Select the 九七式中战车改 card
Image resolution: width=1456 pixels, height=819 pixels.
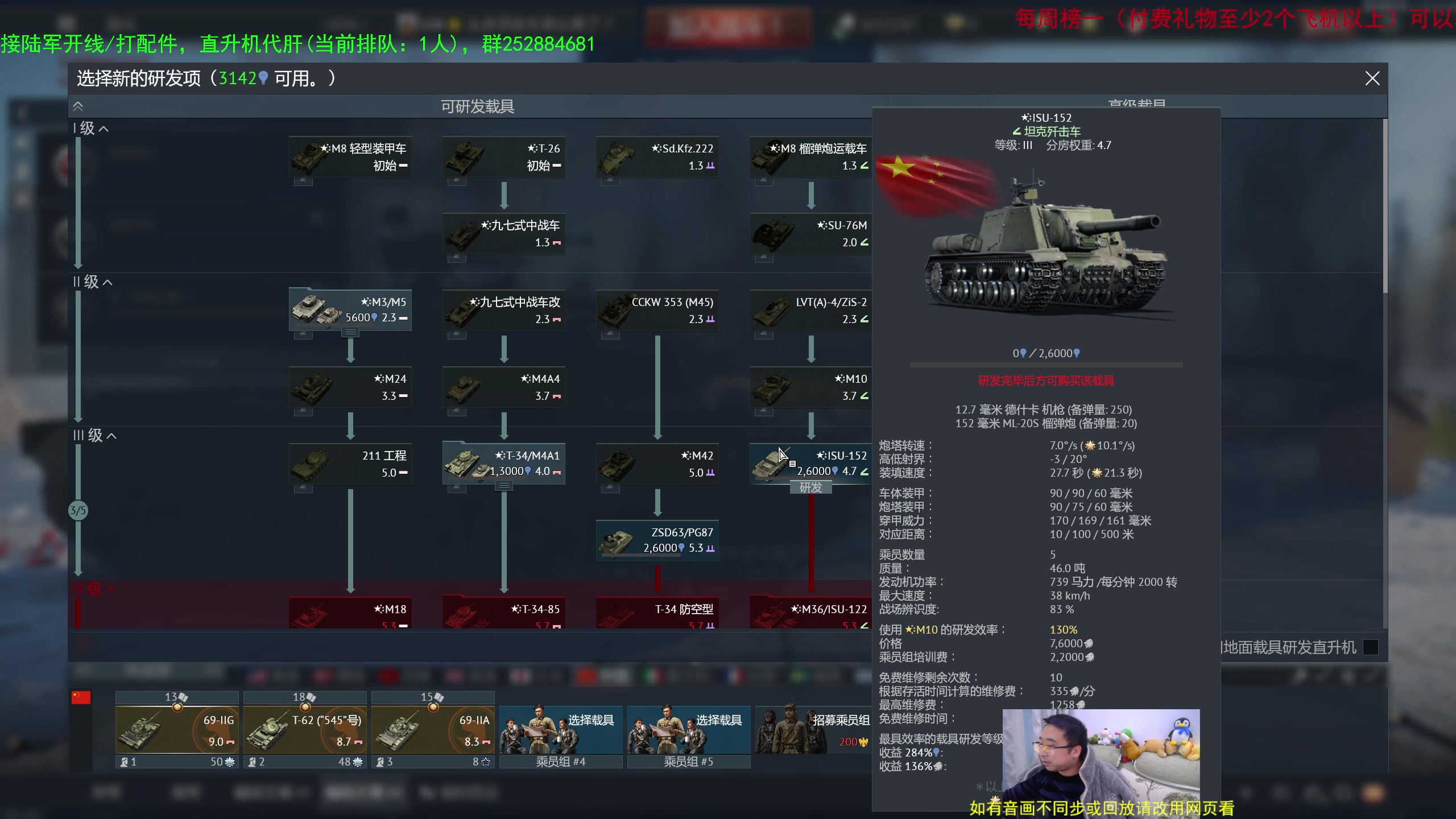pyautogui.click(x=504, y=311)
